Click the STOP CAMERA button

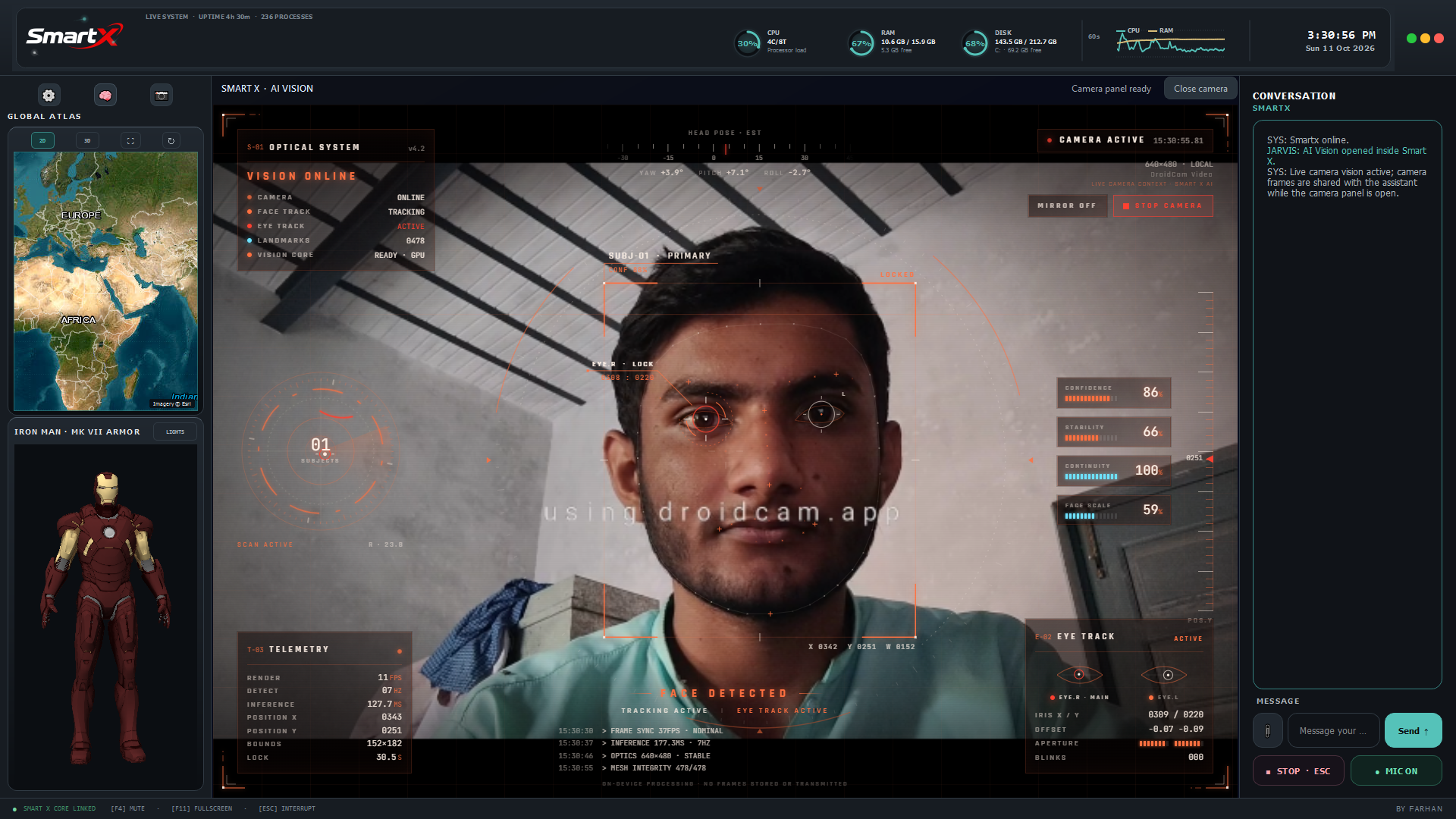pyautogui.click(x=1163, y=206)
